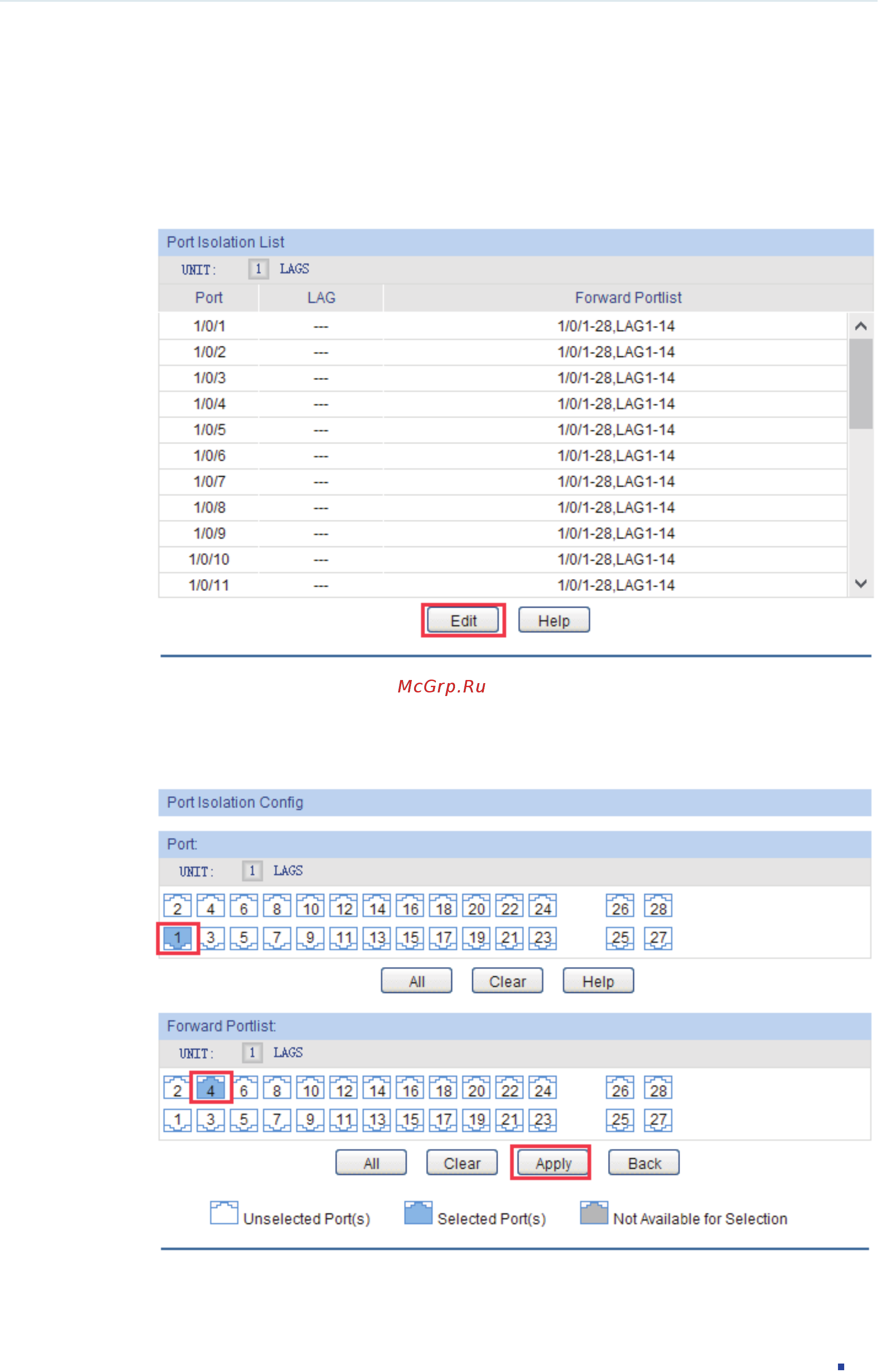Open the UNIT 1 selector in Port Isolation List
The width and height of the screenshot is (878, 1372).
click(x=259, y=269)
